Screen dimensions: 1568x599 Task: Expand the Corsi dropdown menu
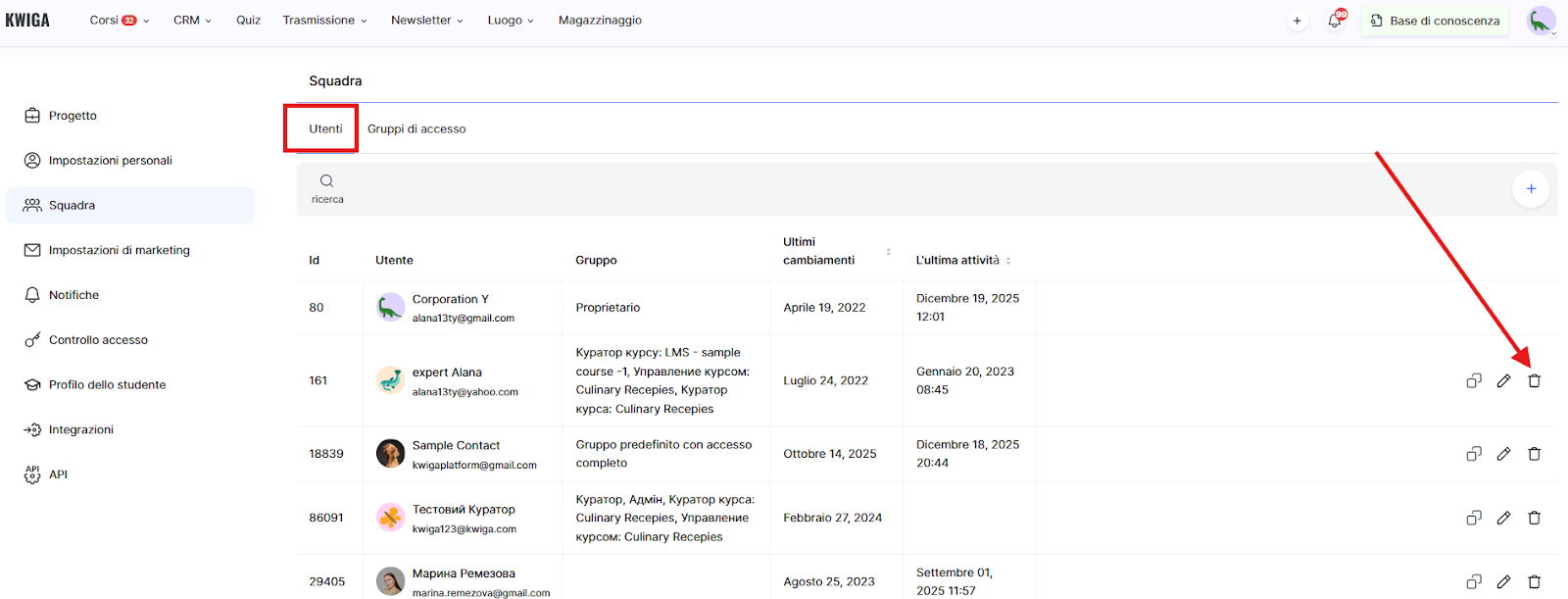coord(119,21)
